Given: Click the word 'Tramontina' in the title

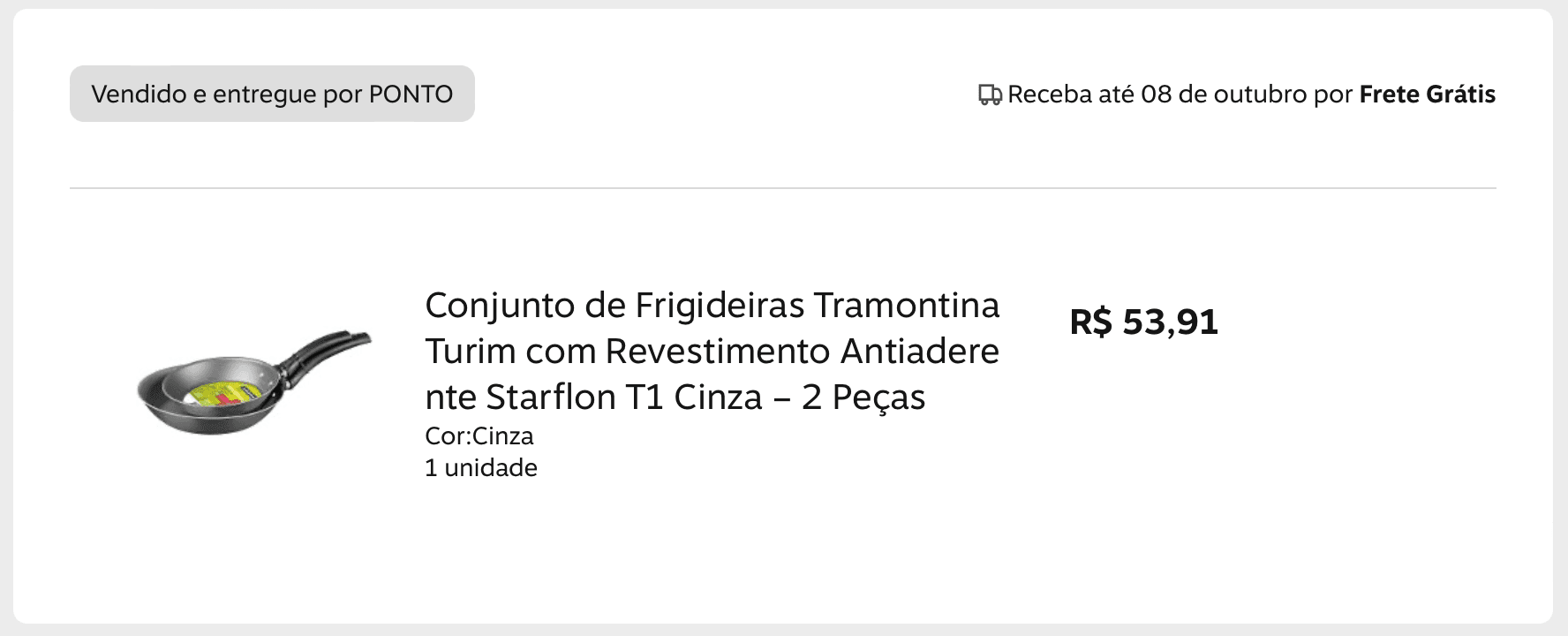Looking at the screenshot, I should (907, 306).
